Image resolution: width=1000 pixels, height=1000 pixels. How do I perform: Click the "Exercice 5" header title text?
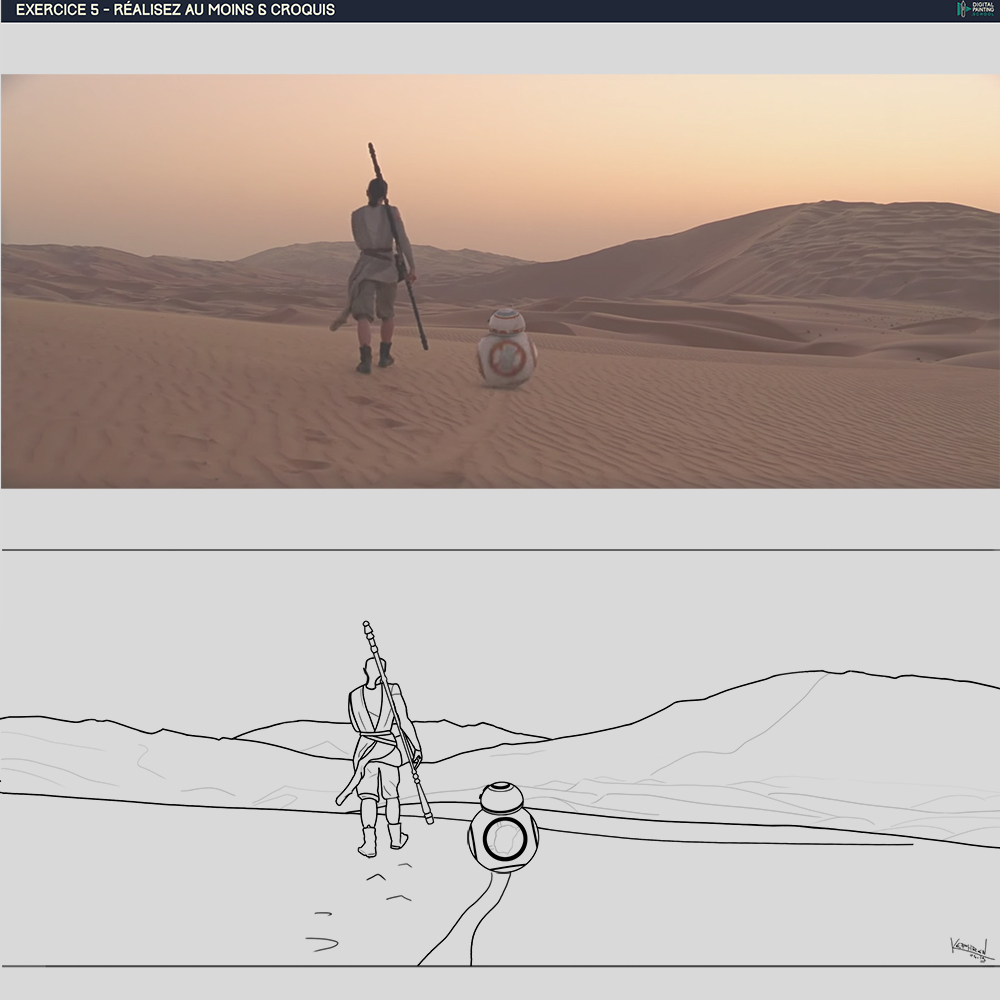point(176,10)
